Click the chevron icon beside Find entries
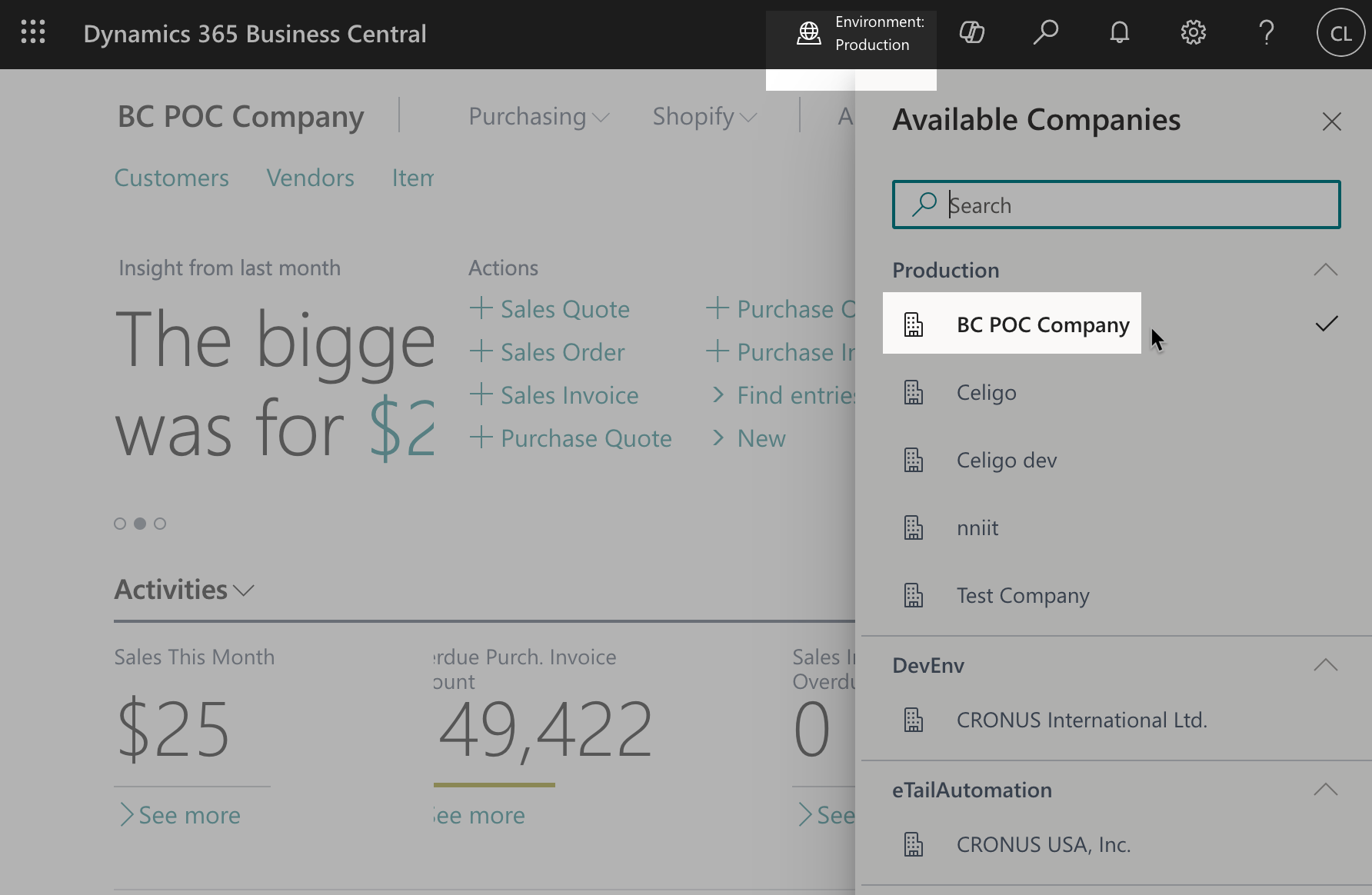The width and height of the screenshot is (1372, 895). [718, 394]
